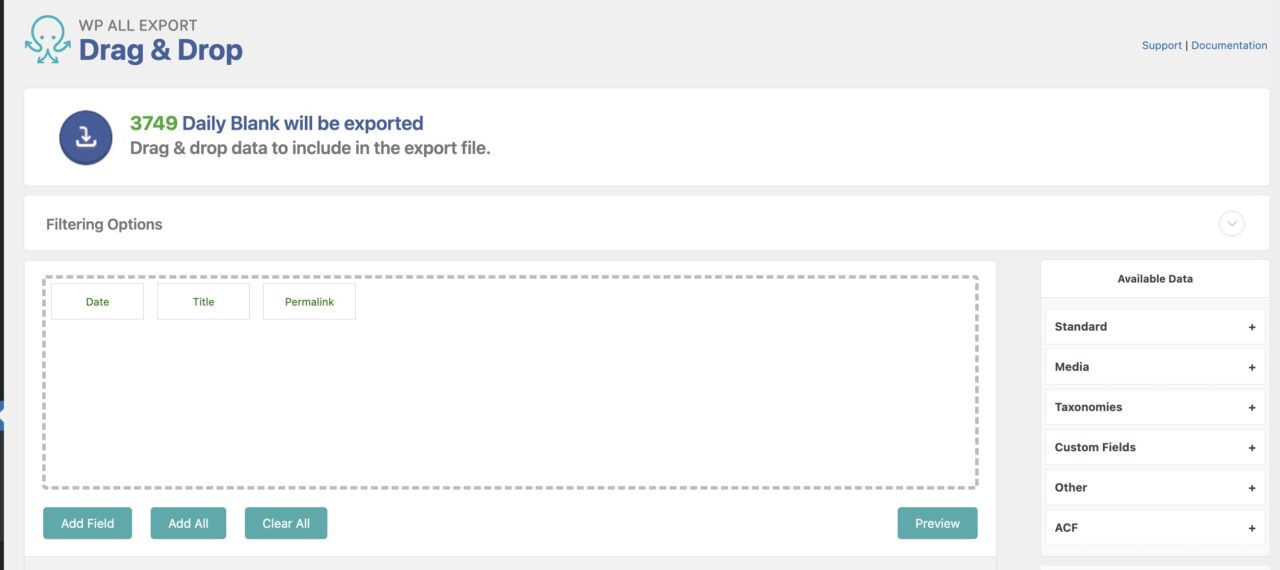Screen dimensions: 1280x570
Task: Select the Title field tile
Action: click(x=203, y=302)
